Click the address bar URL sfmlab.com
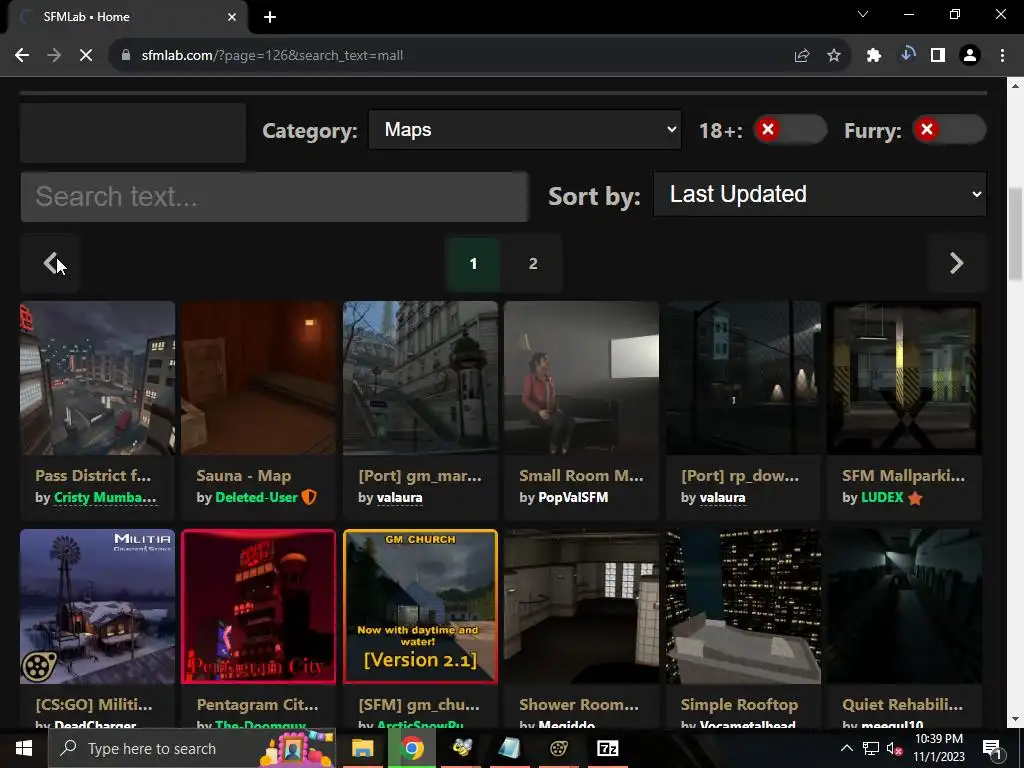 272,56
